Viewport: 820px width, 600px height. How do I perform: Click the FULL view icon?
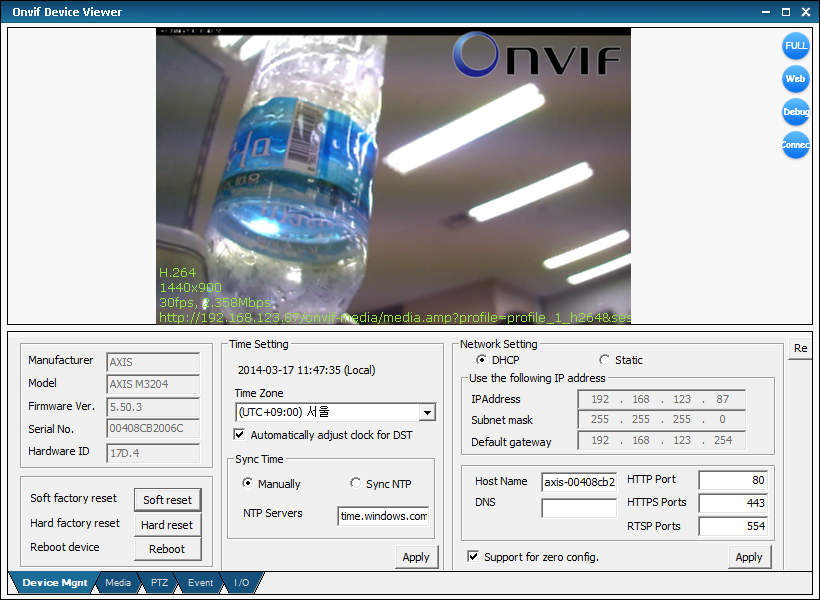tap(795, 45)
